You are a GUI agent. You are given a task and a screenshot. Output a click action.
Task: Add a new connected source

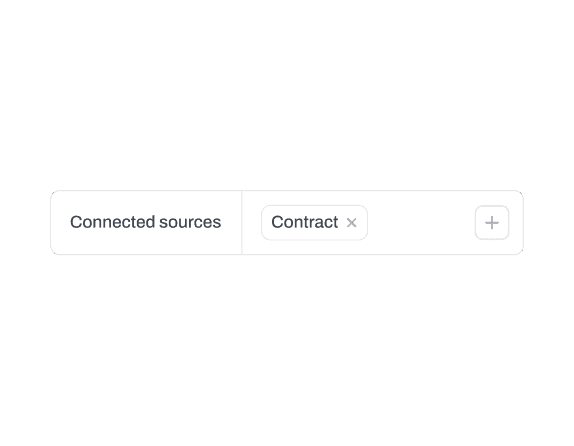click(x=492, y=223)
